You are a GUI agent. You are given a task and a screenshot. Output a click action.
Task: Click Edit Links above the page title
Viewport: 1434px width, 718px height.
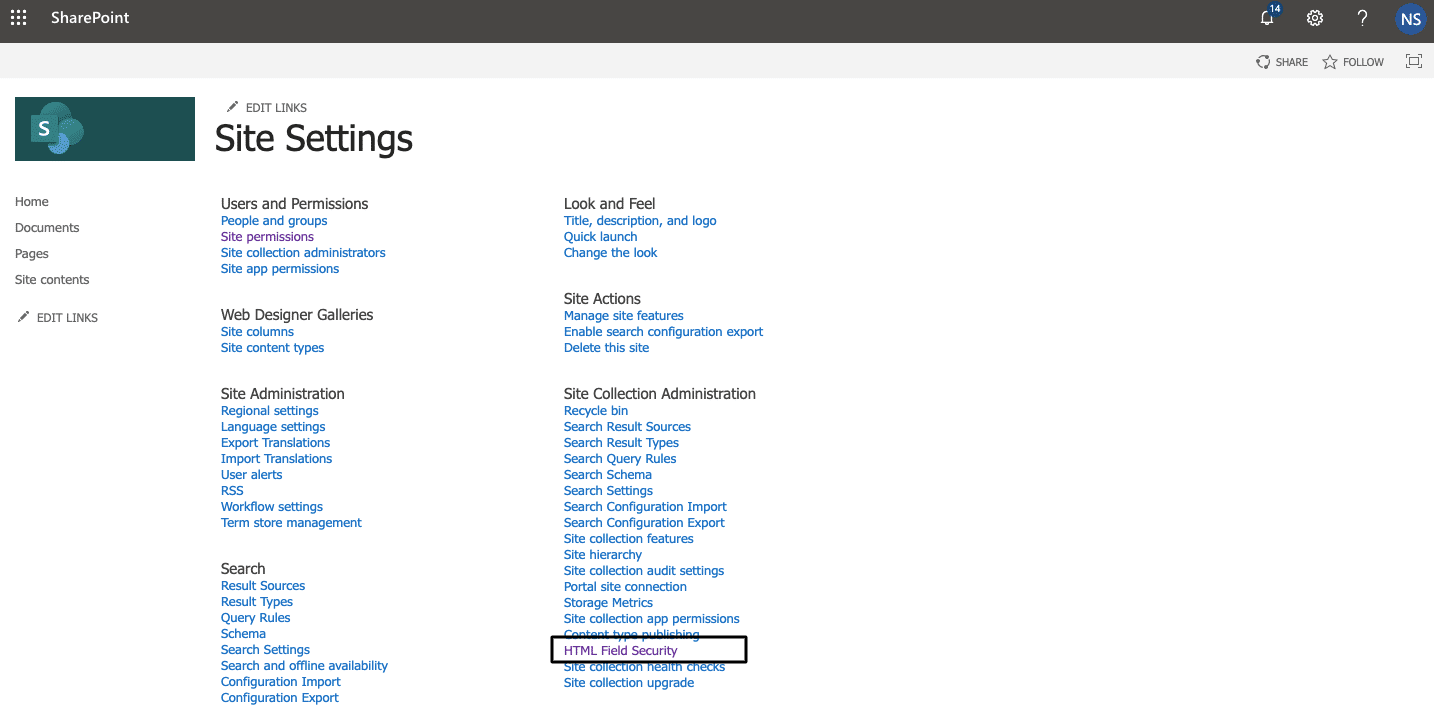coord(267,107)
